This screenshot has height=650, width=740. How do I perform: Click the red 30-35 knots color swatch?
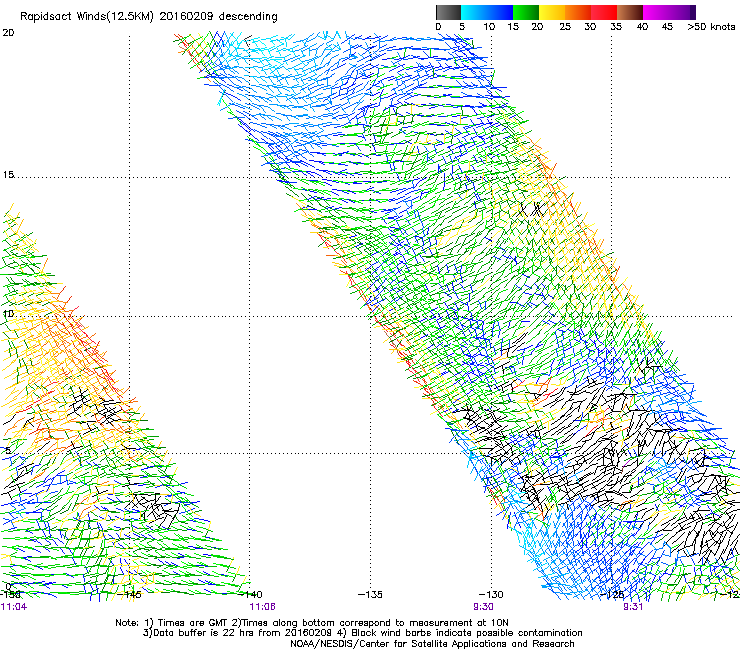click(604, 12)
